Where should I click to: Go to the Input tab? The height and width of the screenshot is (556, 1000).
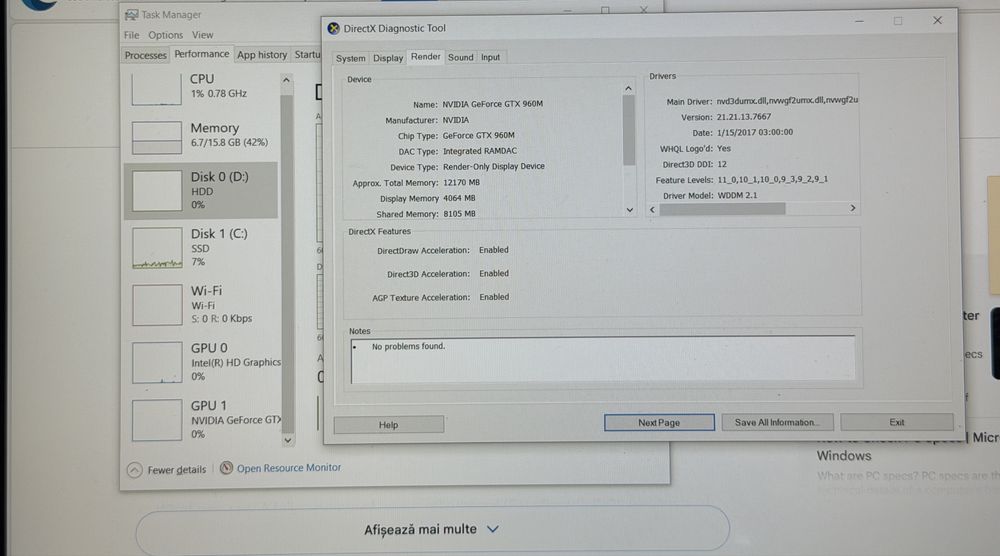[490, 57]
